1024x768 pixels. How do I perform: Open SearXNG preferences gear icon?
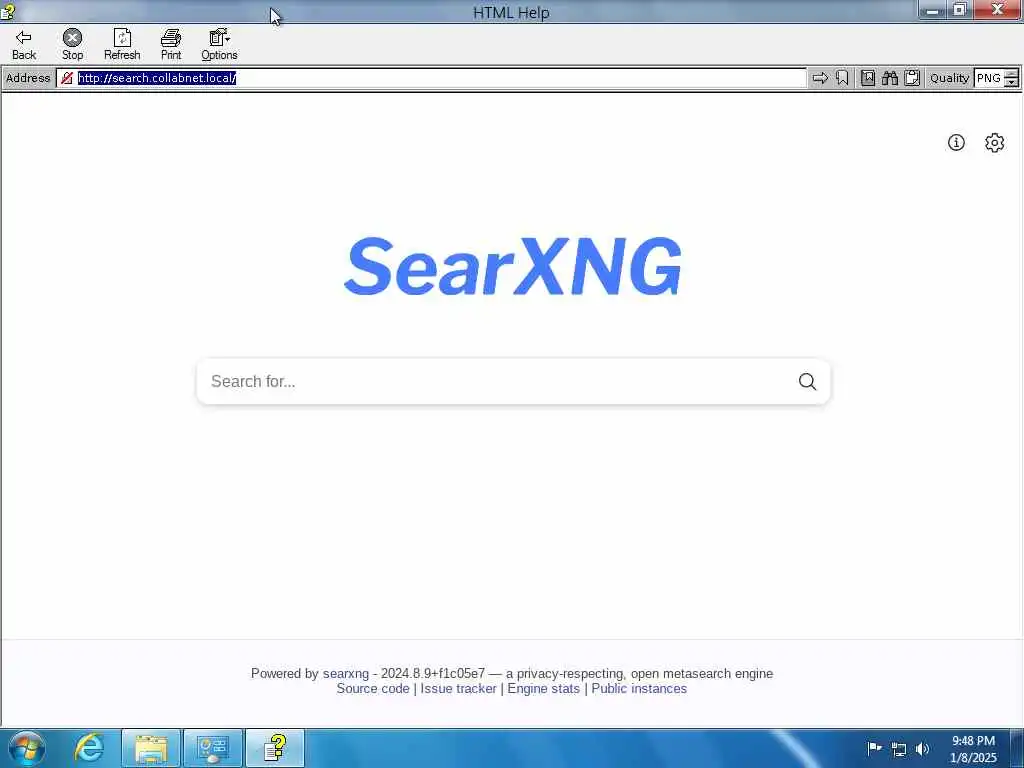pyautogui.click(x=994, y=142)
